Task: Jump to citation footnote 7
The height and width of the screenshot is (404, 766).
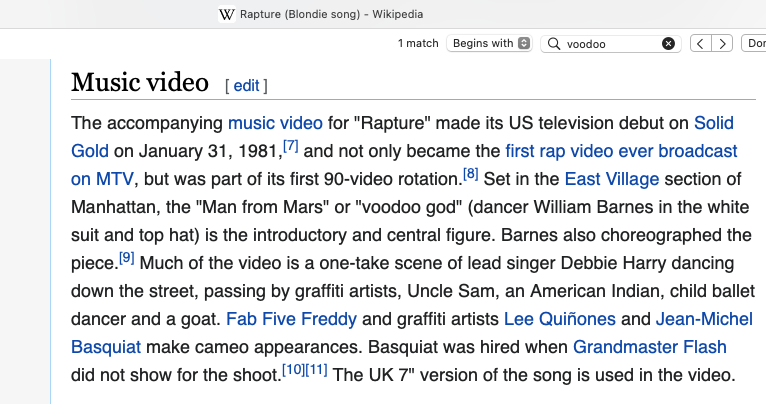Action: pos(291,146)
